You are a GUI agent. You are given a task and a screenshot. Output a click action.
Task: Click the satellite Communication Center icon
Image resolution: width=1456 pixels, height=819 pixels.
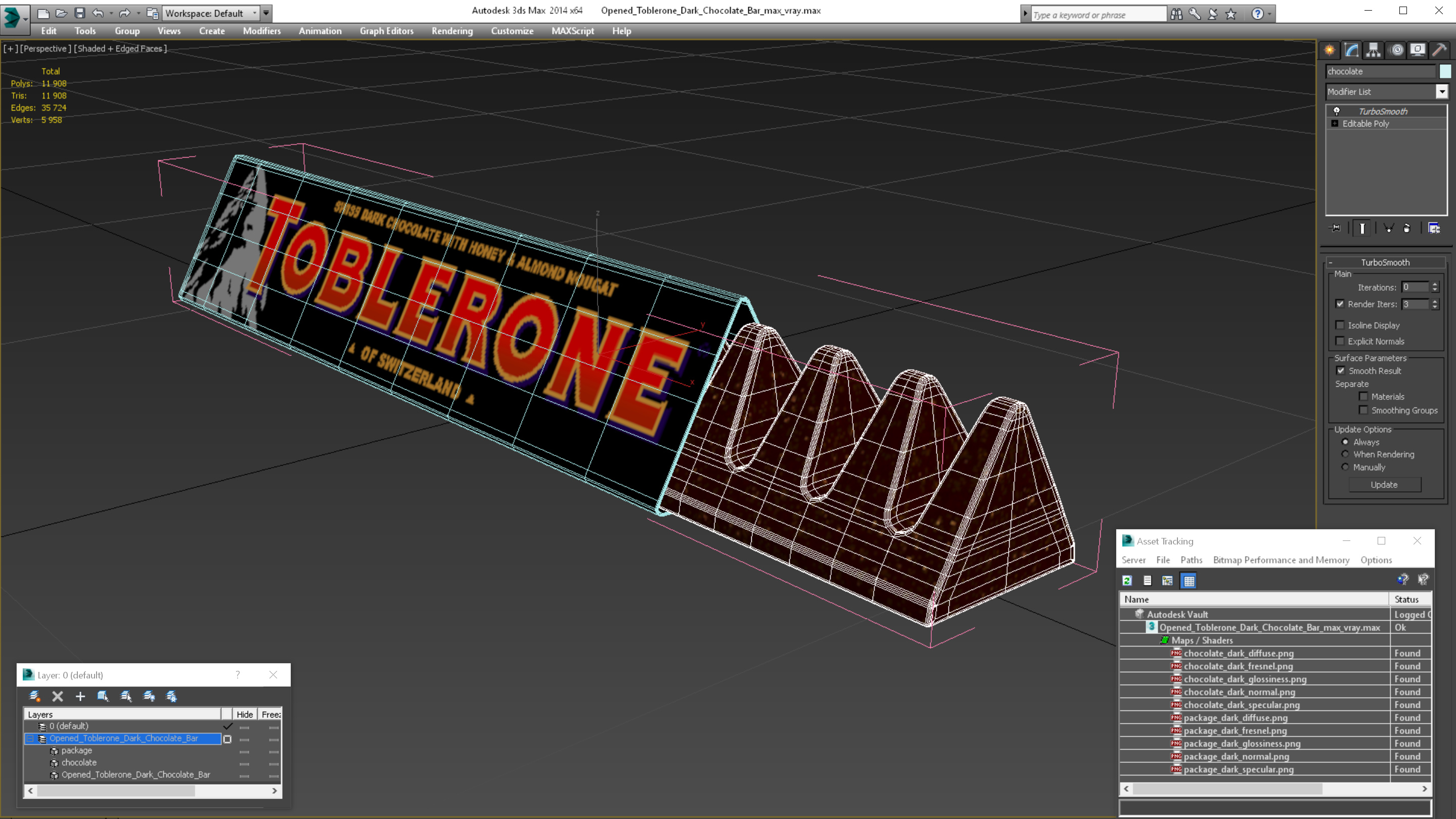(x=1213, y=14)
